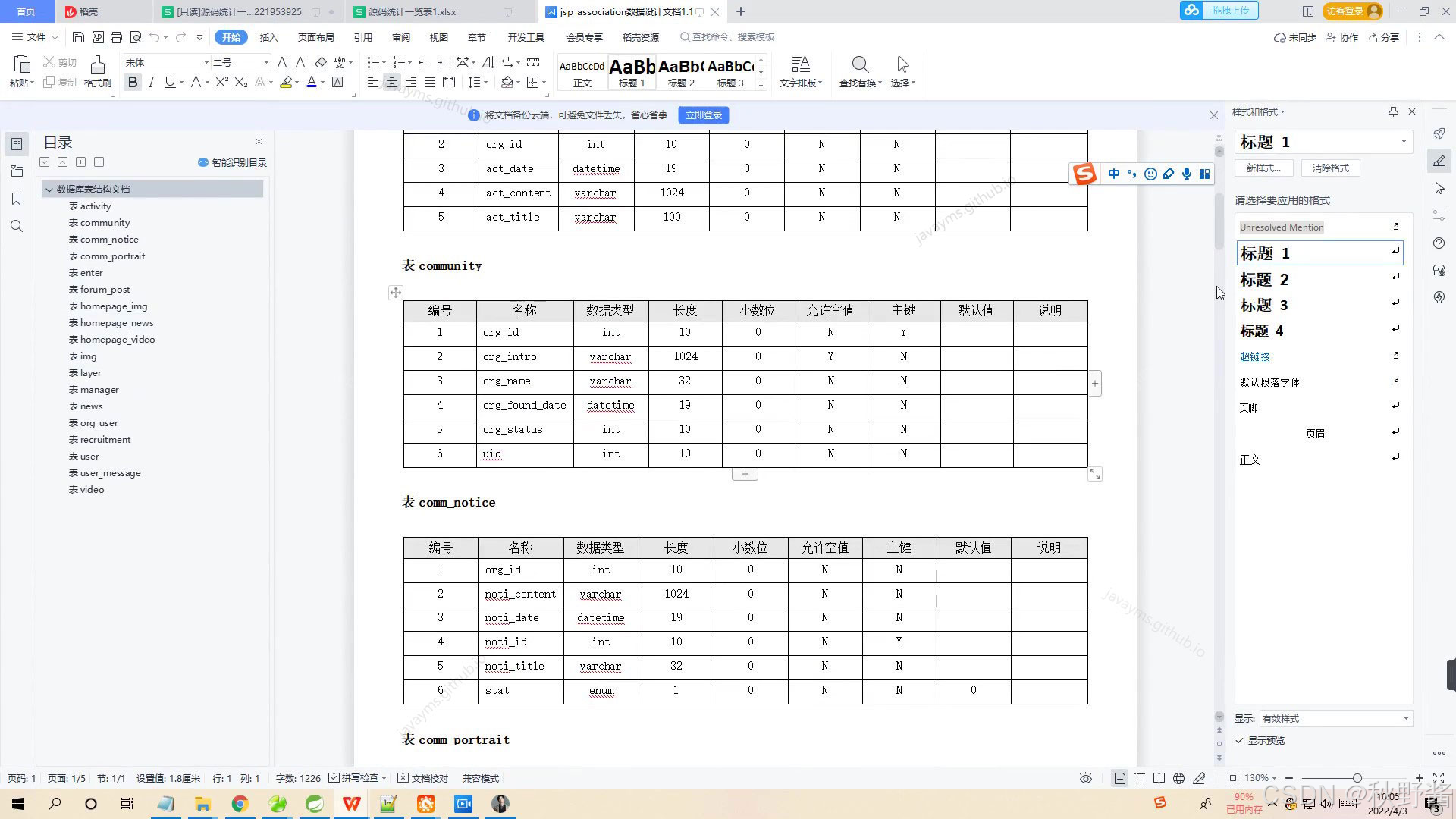Toggle the 显示预览 checkbox
Image resolution: width=1456 pixels, height=819 pixels.
click(1240, 741)
